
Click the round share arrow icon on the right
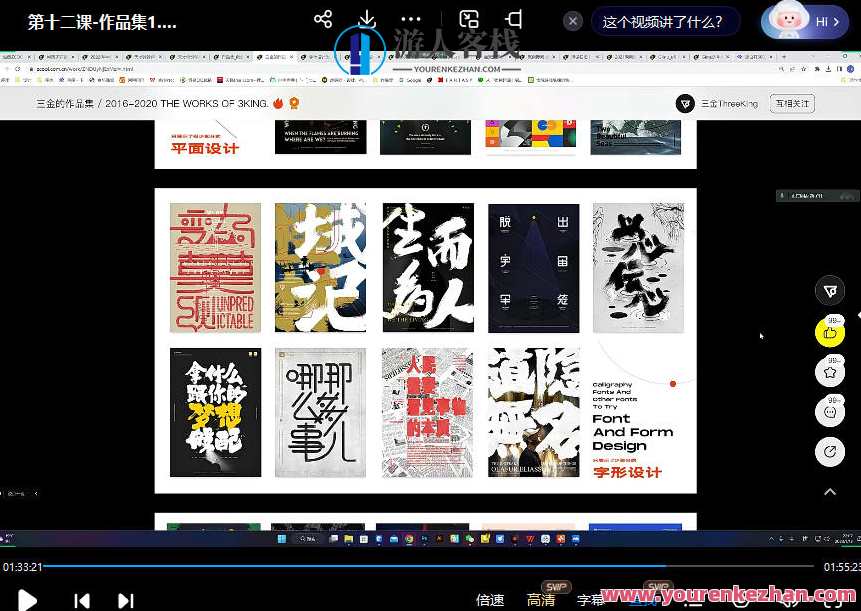[x=829, y=452]
